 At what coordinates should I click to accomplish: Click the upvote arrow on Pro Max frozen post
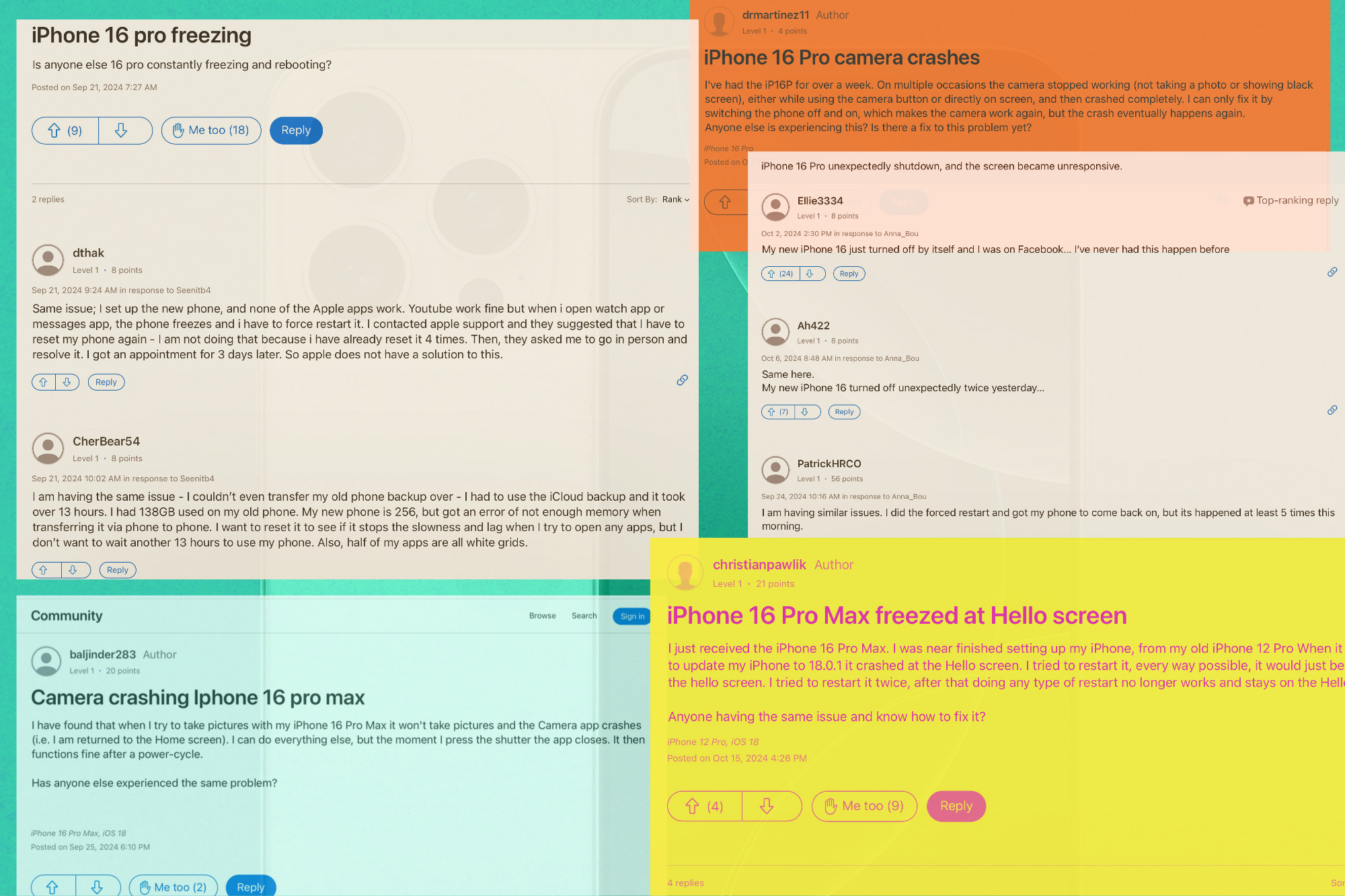point(693,805)
